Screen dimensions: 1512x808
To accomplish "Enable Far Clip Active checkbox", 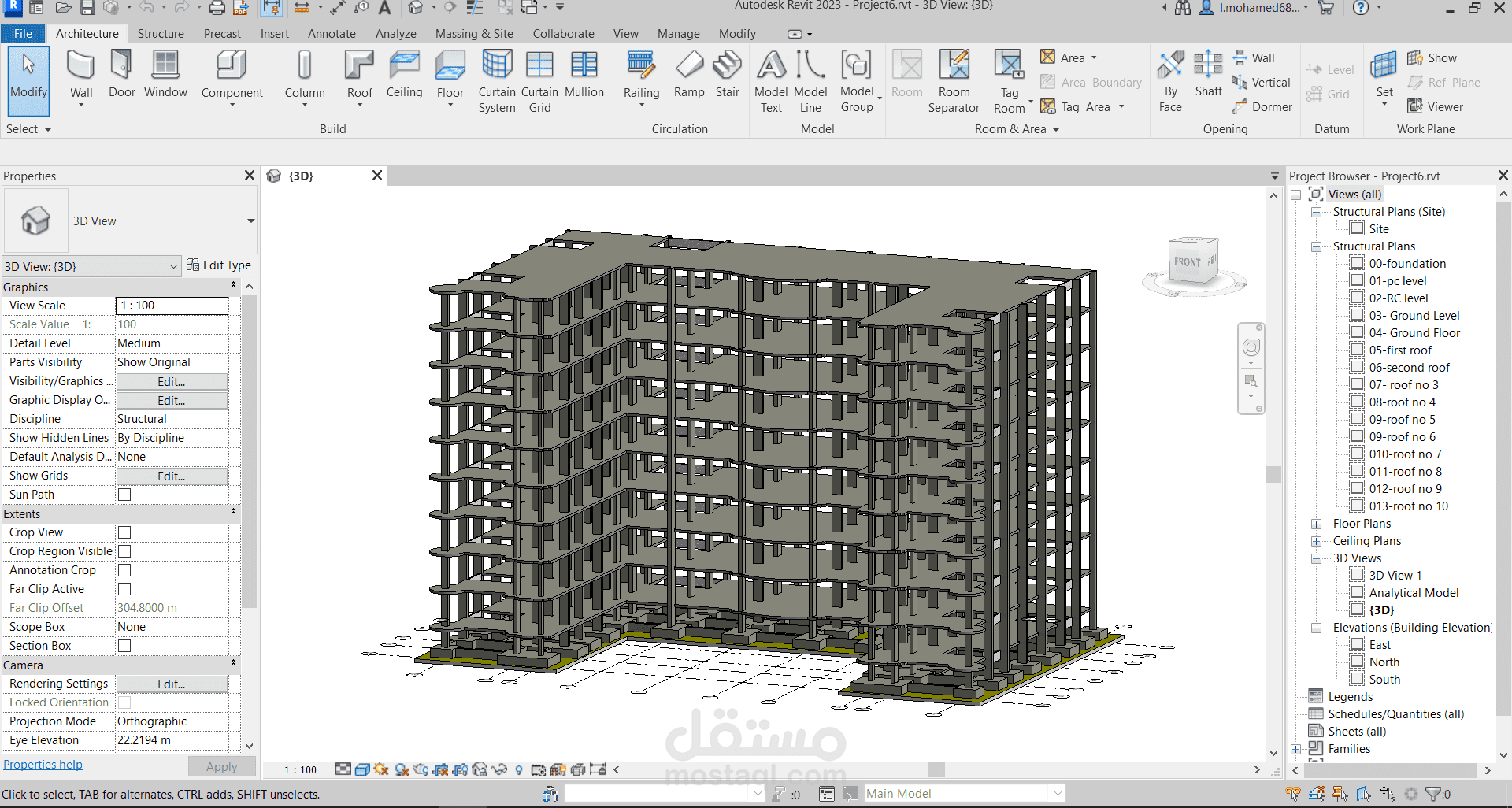I will pos(124,589).
